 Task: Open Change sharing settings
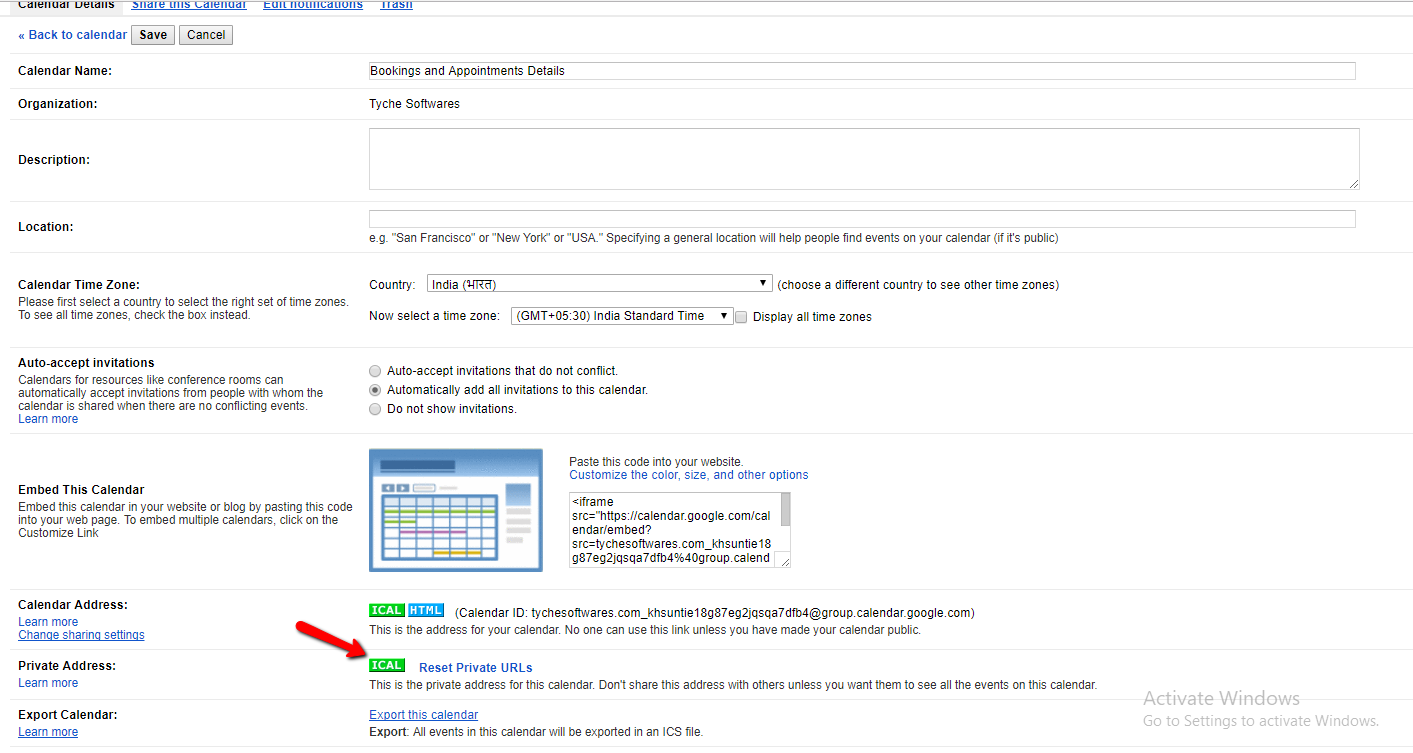click(x=81, y=634)
